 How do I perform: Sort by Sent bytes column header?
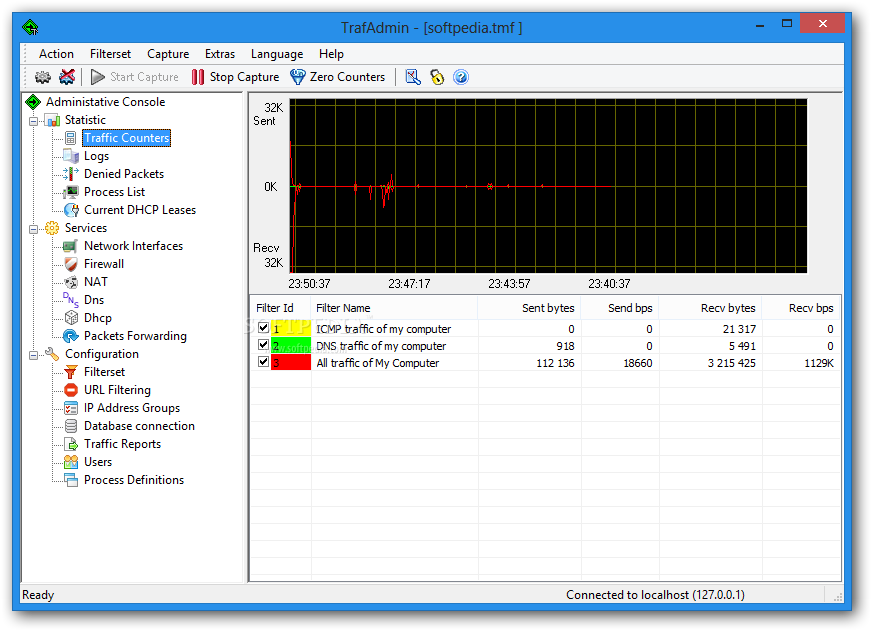[x=529, y=308]
